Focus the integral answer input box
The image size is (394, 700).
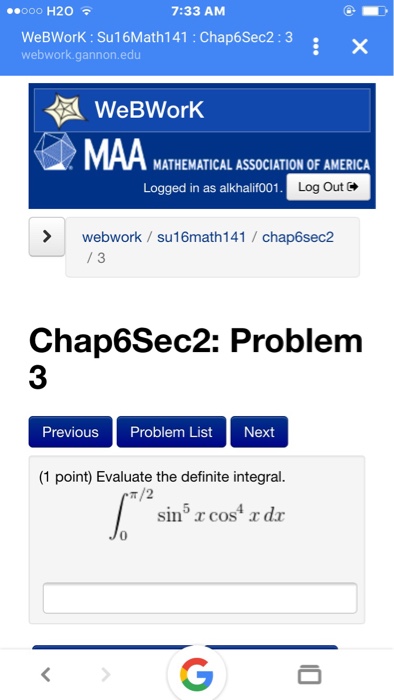pos(200,598)
